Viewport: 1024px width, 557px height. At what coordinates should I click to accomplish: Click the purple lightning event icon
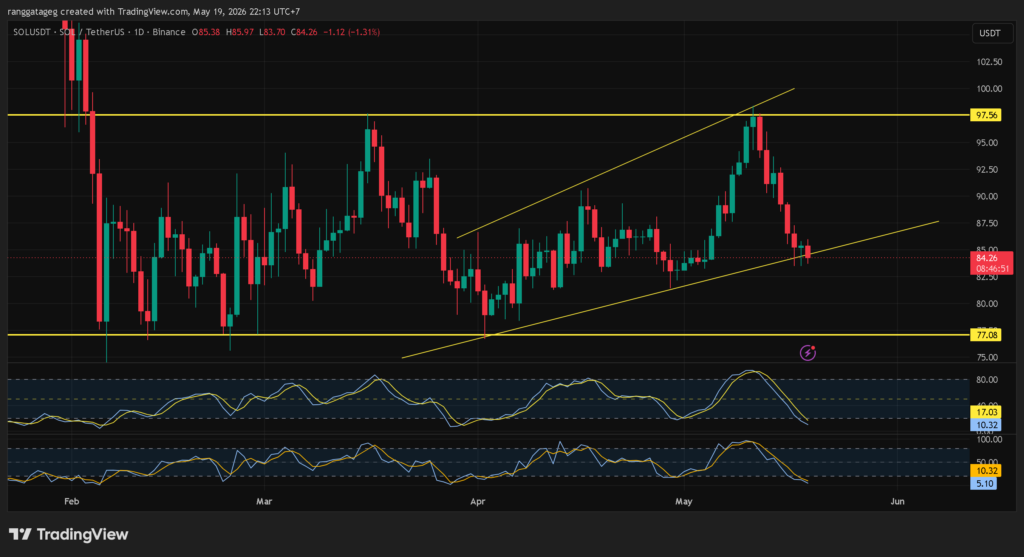click(x=808, y=353)
